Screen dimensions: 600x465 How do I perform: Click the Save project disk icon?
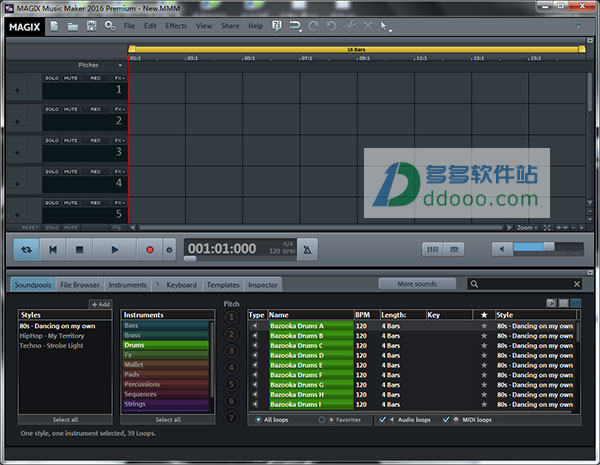91,26
